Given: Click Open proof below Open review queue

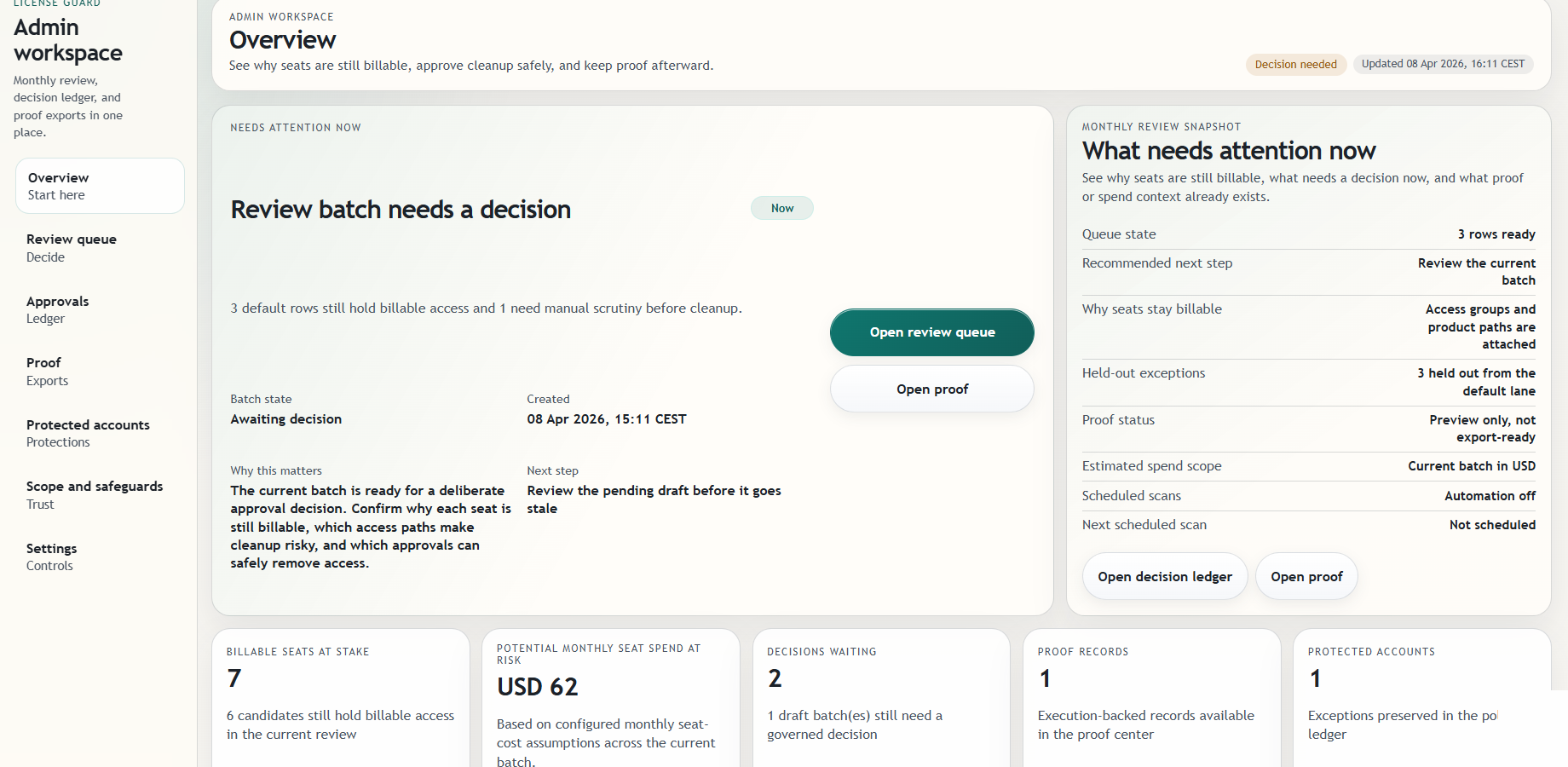Looking at the screenshot, I should point(931,389).
